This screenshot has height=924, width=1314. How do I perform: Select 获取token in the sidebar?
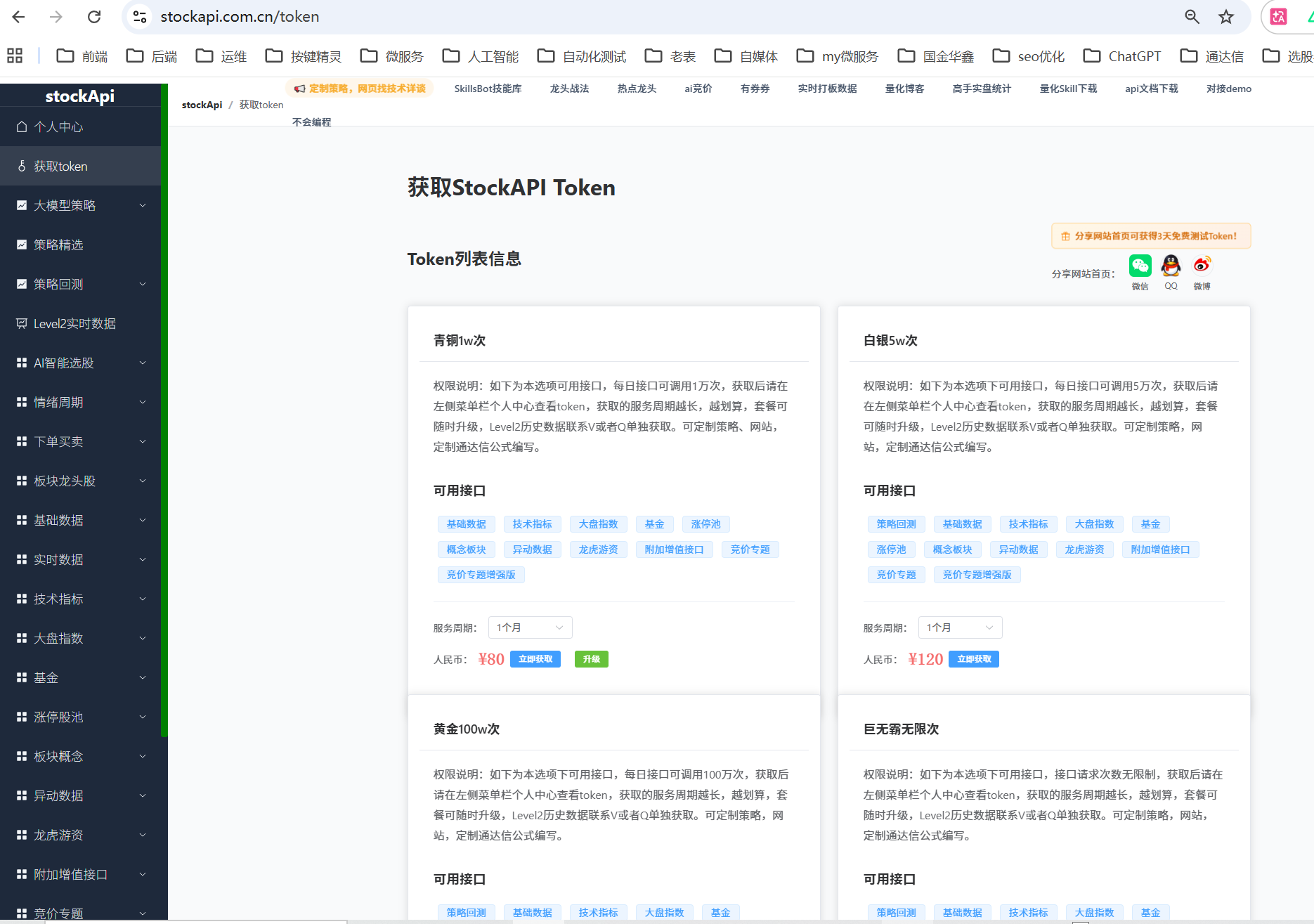tap(80, 166)
